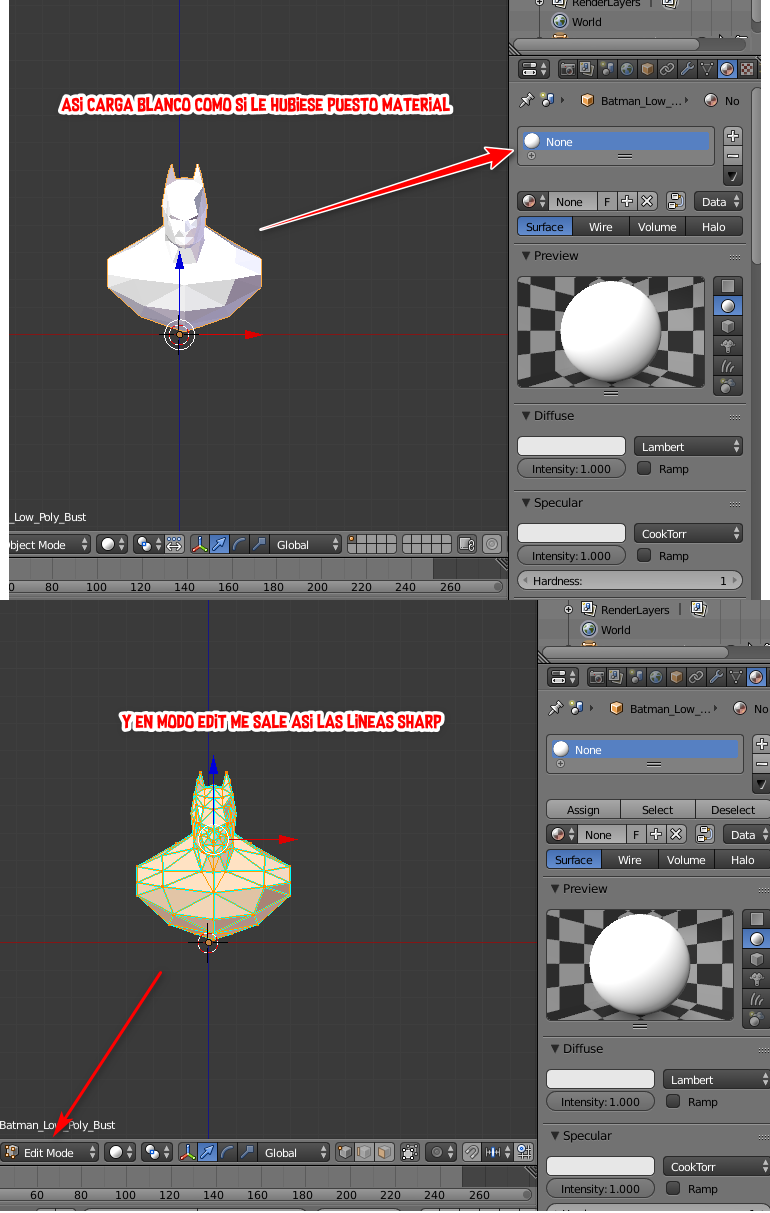The height and width of the screenshot is (1213, 770).
Task: Click Assign button in lower screenshot
Action: pos(583,809)
